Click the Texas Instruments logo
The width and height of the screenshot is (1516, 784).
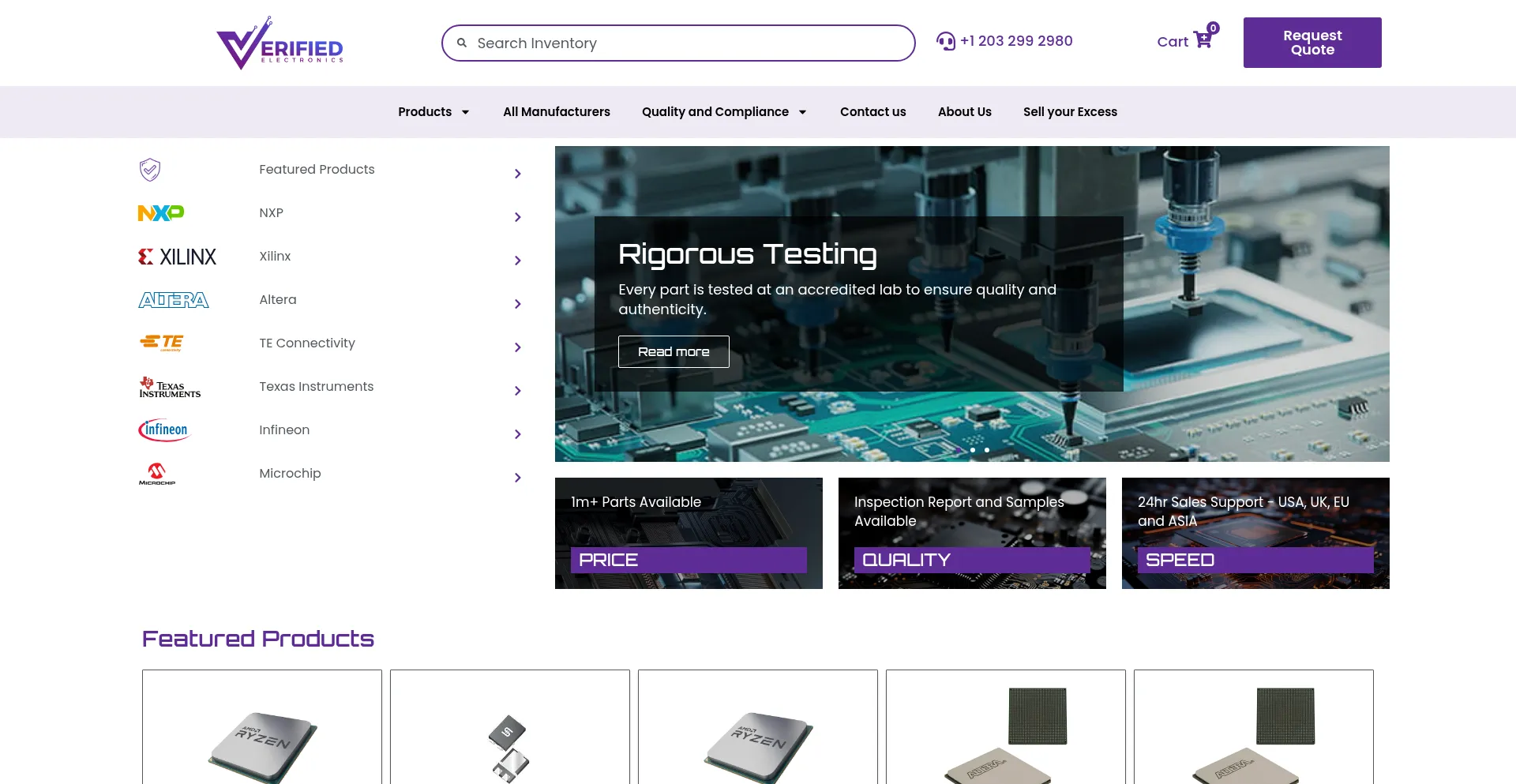pyautogui.click(x=170, y=387)
